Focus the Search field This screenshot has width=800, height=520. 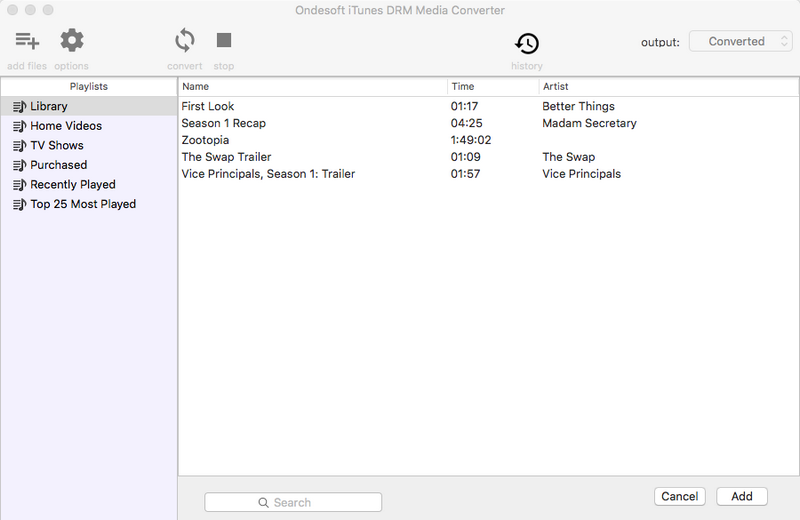[x=293, y=502]
